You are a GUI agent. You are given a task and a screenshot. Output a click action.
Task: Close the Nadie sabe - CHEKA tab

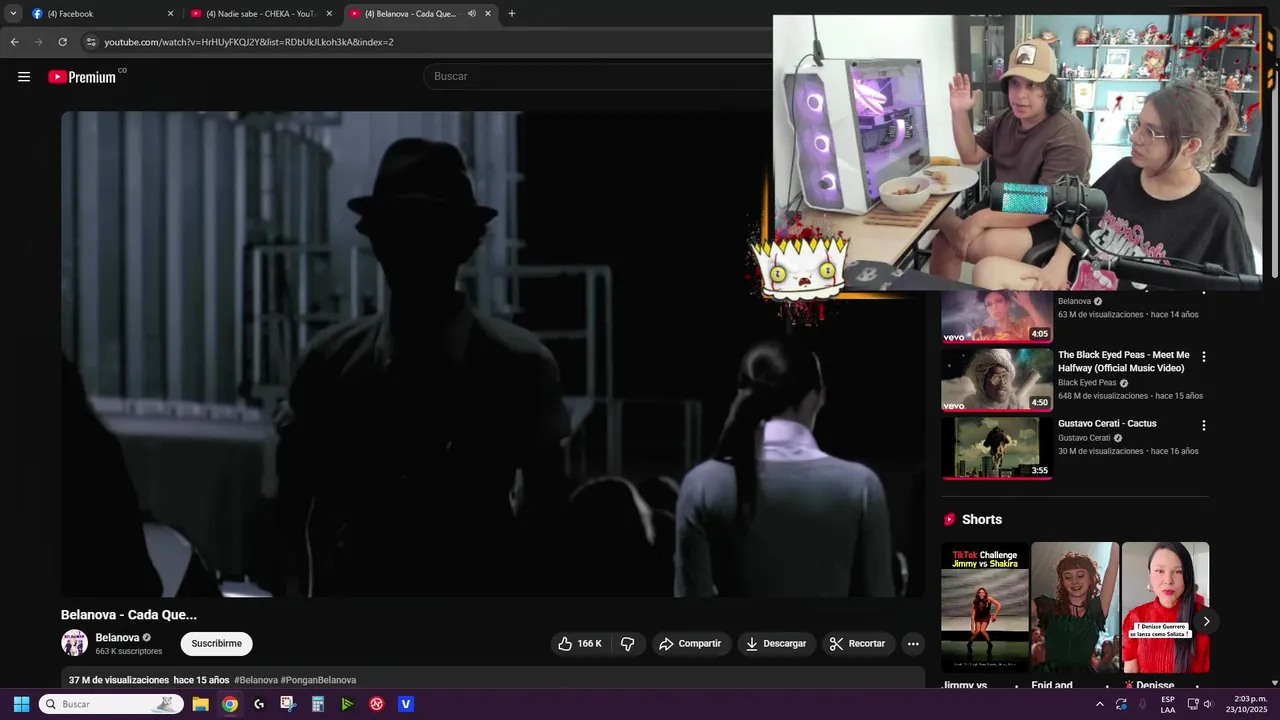click(x=329, y=14)
